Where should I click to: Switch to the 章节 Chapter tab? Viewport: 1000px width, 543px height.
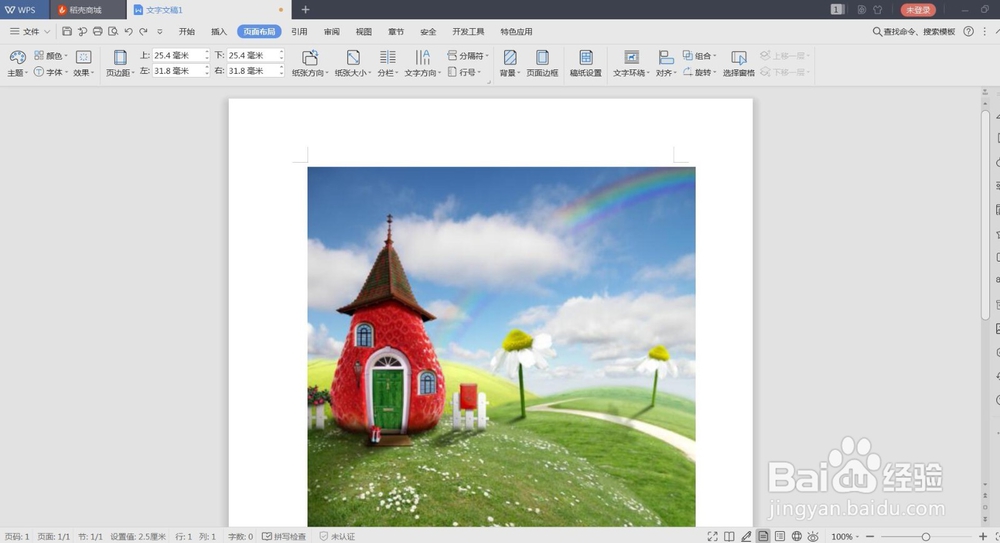pyautogui.click(x=396, y=31)
